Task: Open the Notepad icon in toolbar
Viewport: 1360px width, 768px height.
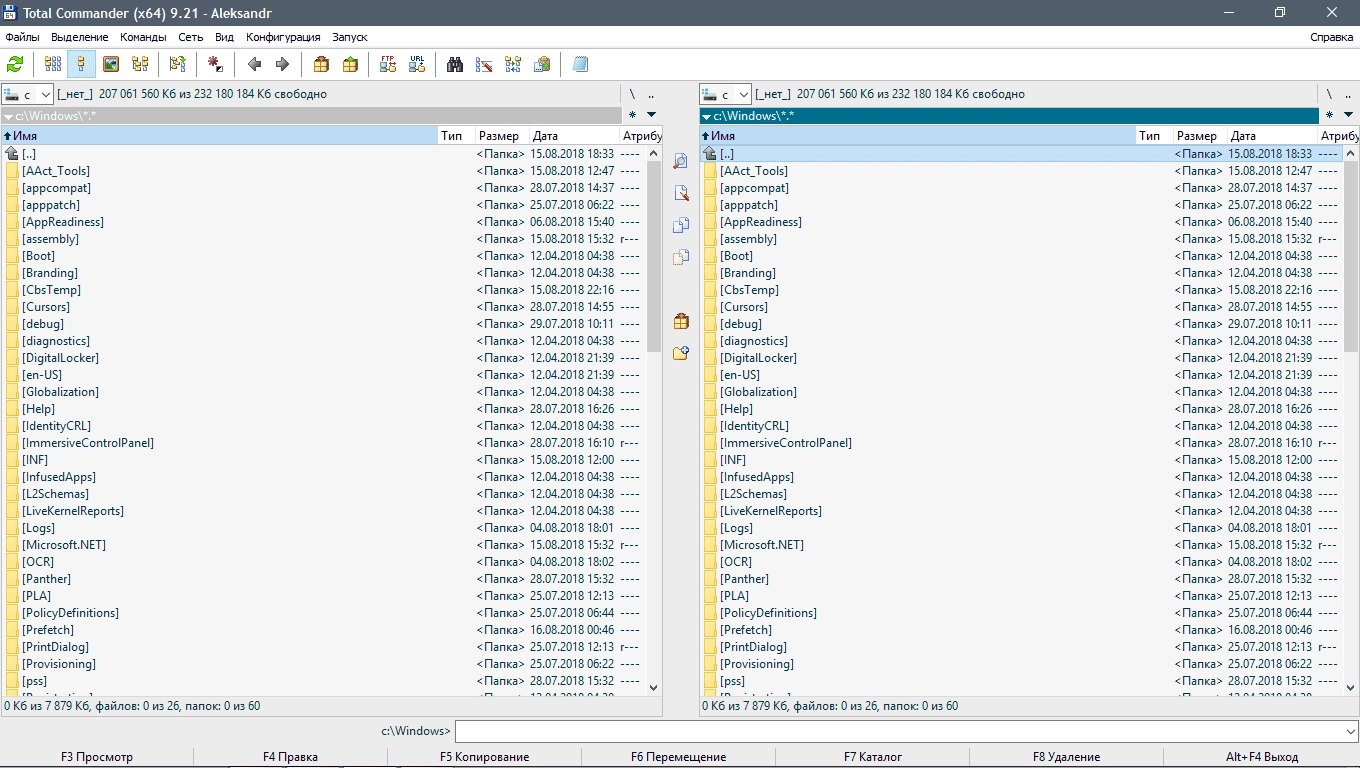Action: (580, 64)
